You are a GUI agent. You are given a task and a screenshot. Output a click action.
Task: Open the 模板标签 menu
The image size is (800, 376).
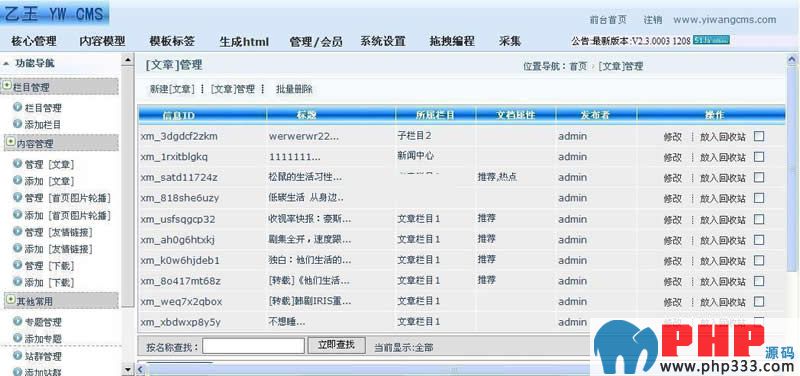pyautogui.click(x=172, y=41)
